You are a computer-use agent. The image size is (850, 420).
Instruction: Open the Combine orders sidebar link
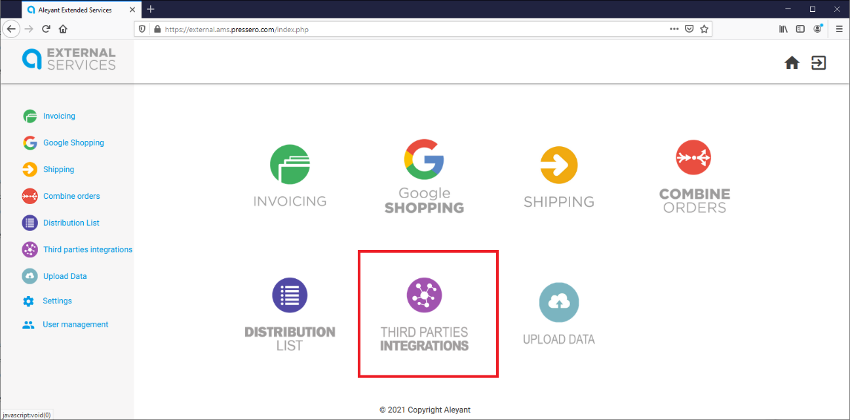[x=72, y=196]
